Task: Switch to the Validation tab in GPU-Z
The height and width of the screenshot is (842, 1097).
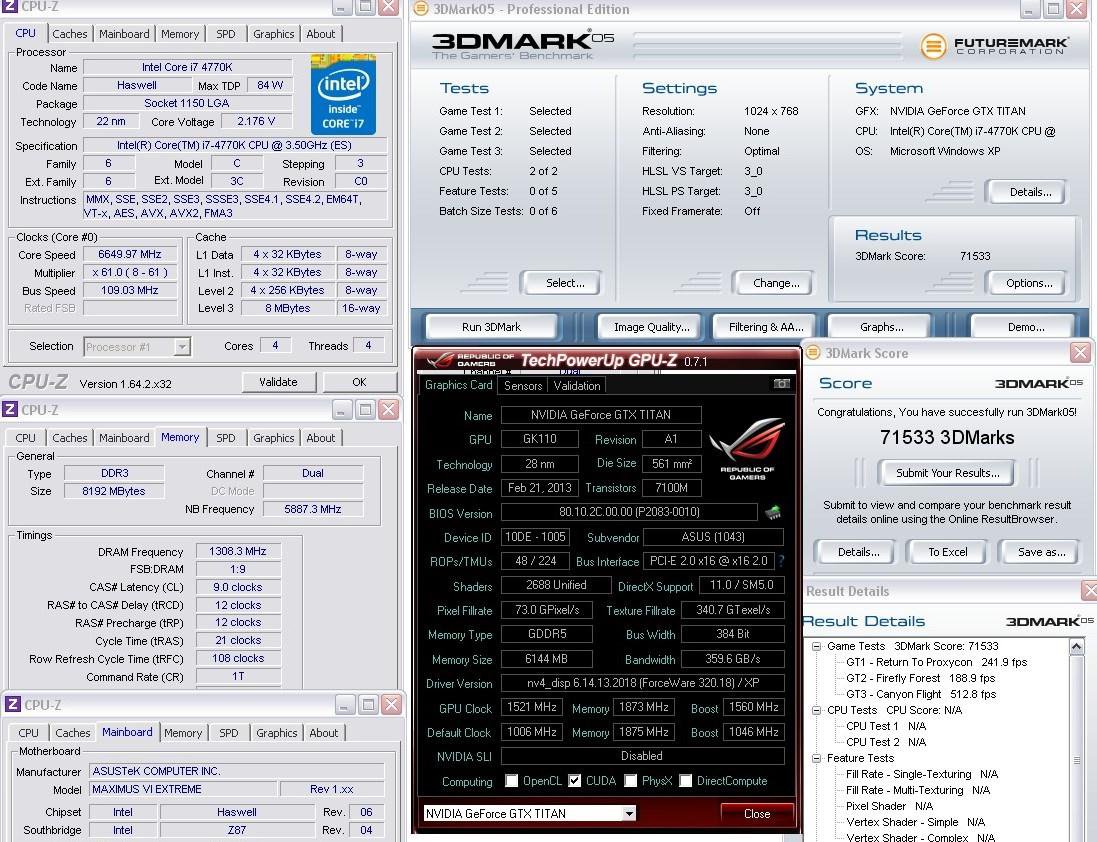Action: 576,385
